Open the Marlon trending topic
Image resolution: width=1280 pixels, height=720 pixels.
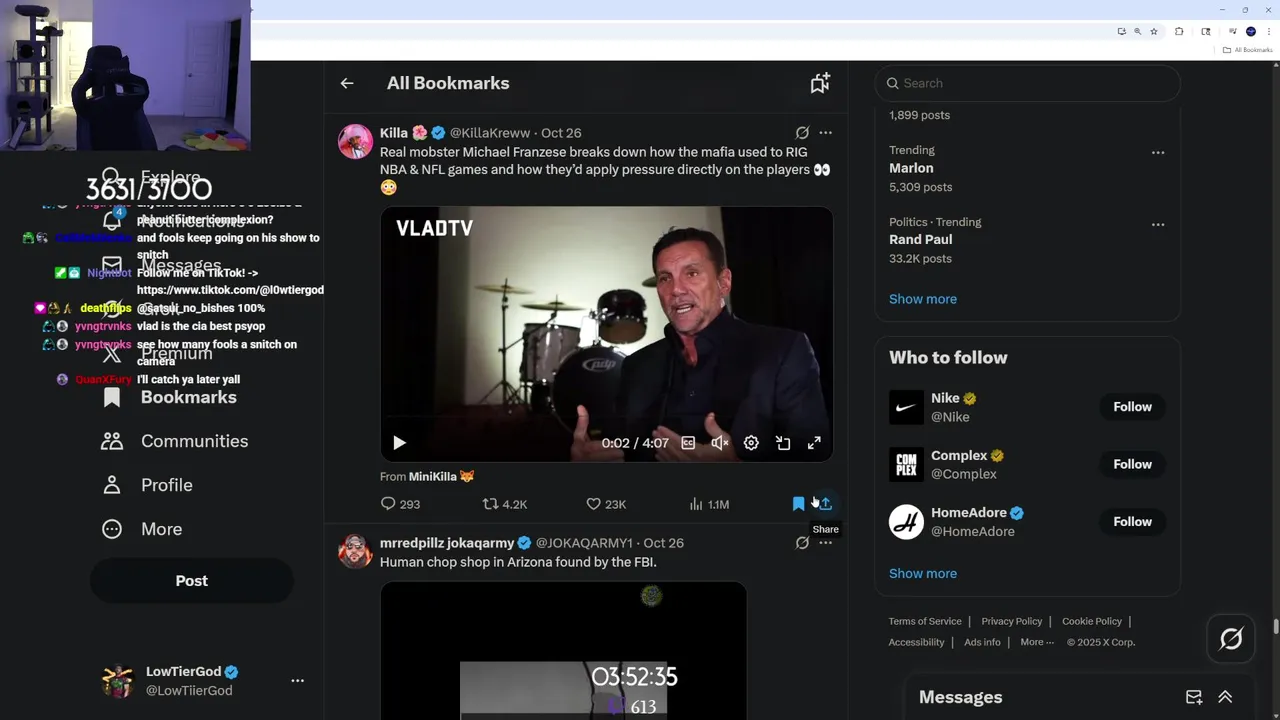[911, 168]
